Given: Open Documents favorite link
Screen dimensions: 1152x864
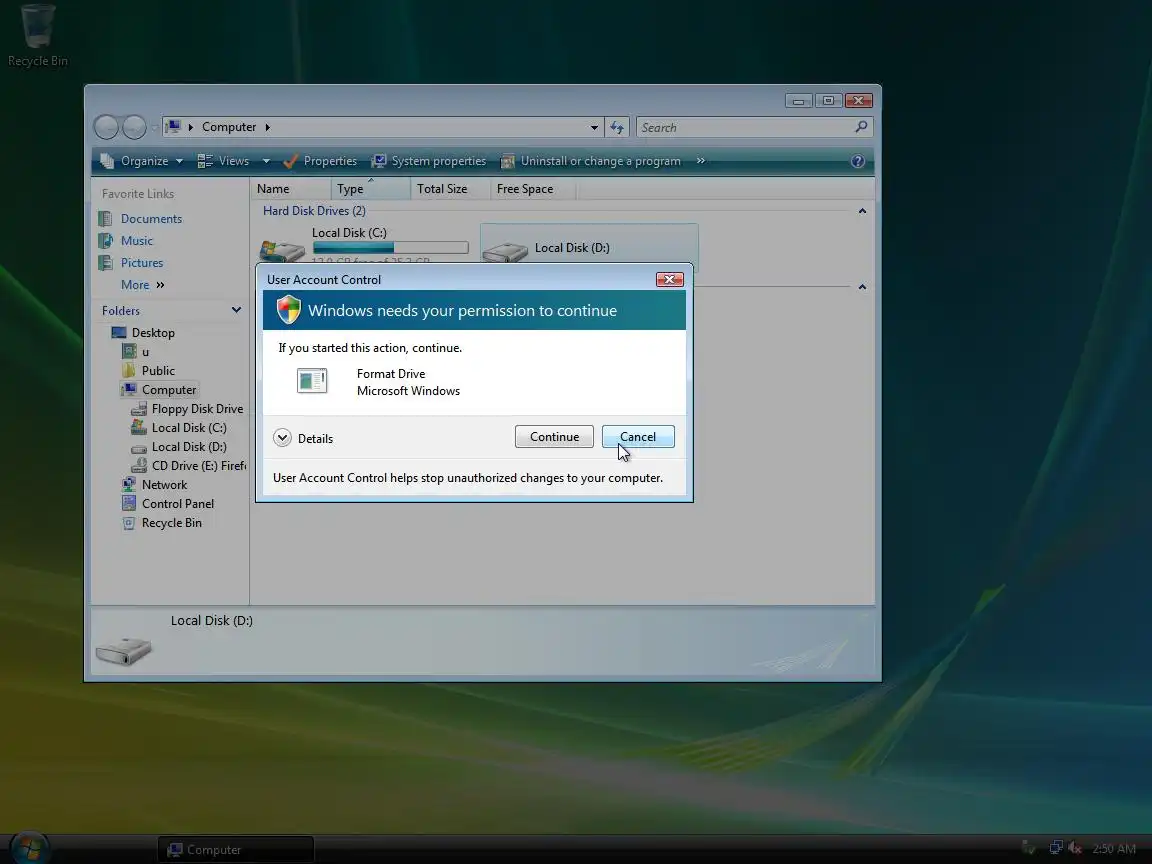Looking at the screenshot, I should tap(151, 219).
